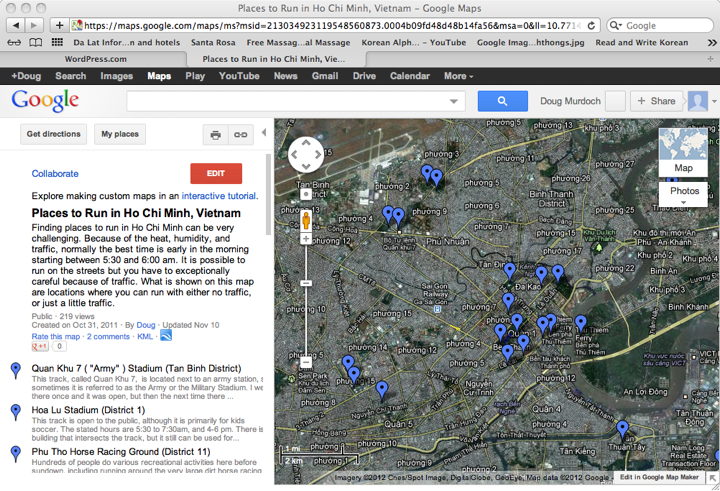Open YouTube from the Google bar
Screen dimensions: 720x491
tap(239, 76)
